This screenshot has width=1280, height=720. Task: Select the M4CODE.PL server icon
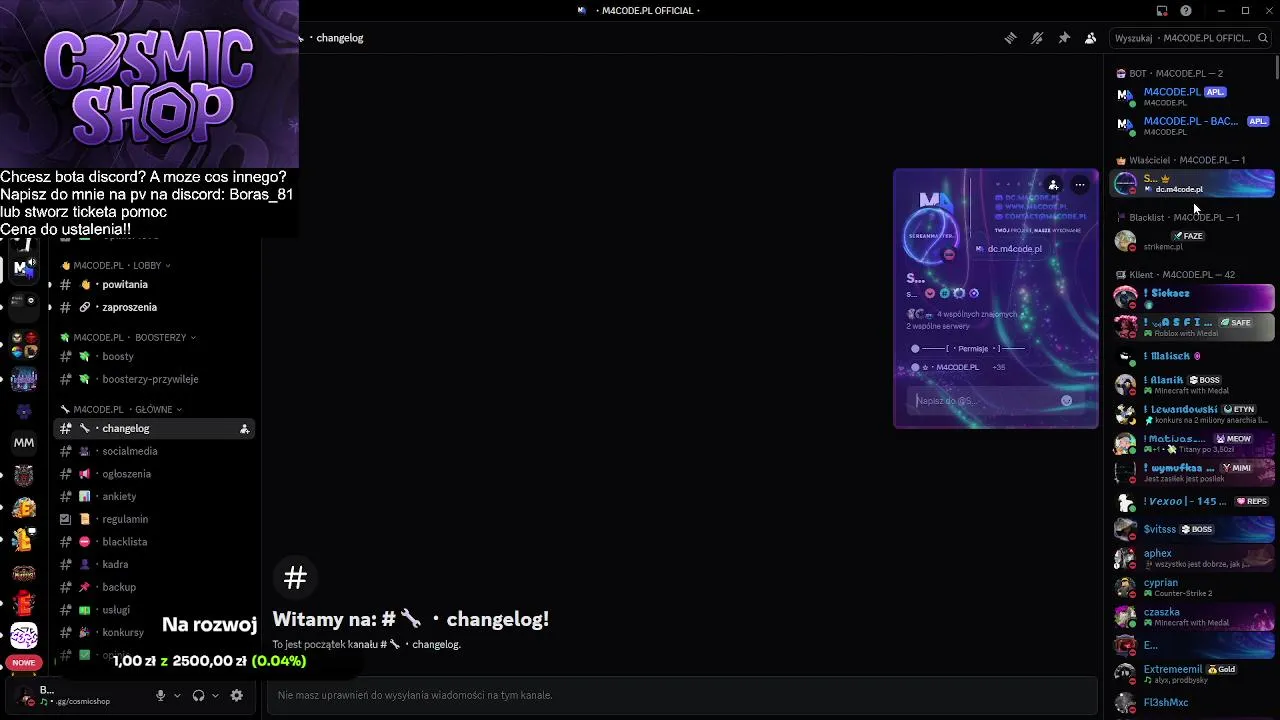coord(24,268)
